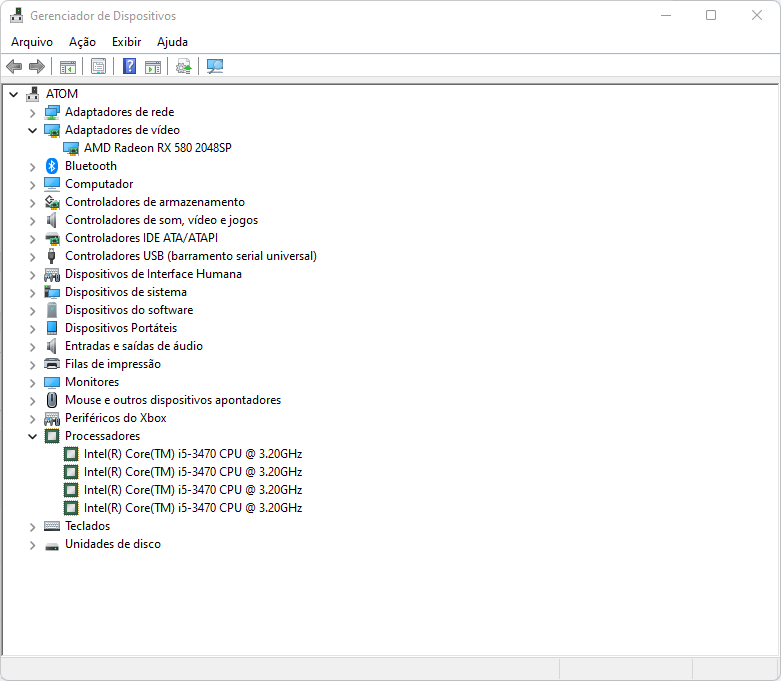Scan for hardware changes monitor icon
This screenshot has height=681, width=781.
tap(215, 66)
